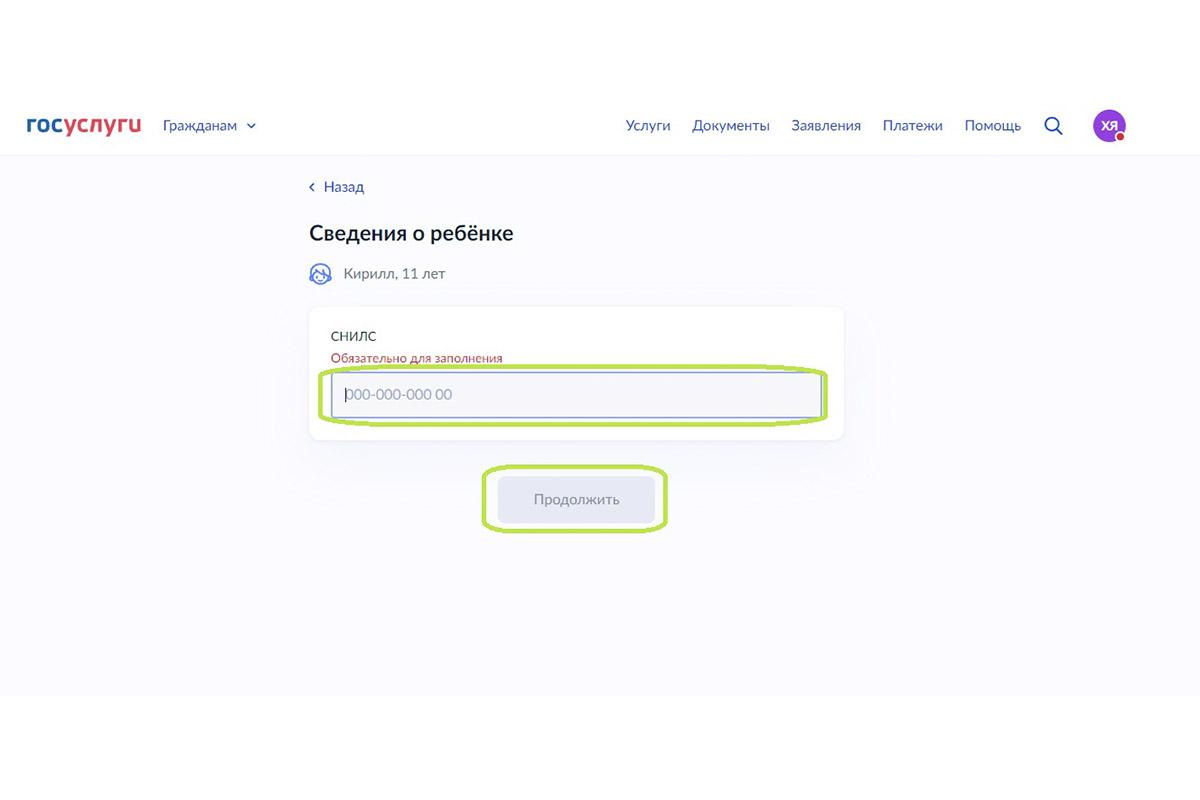The width and height of the screenshot is (1200, 800).
Task: Go to the Документы section
Action: coord(730,126)
